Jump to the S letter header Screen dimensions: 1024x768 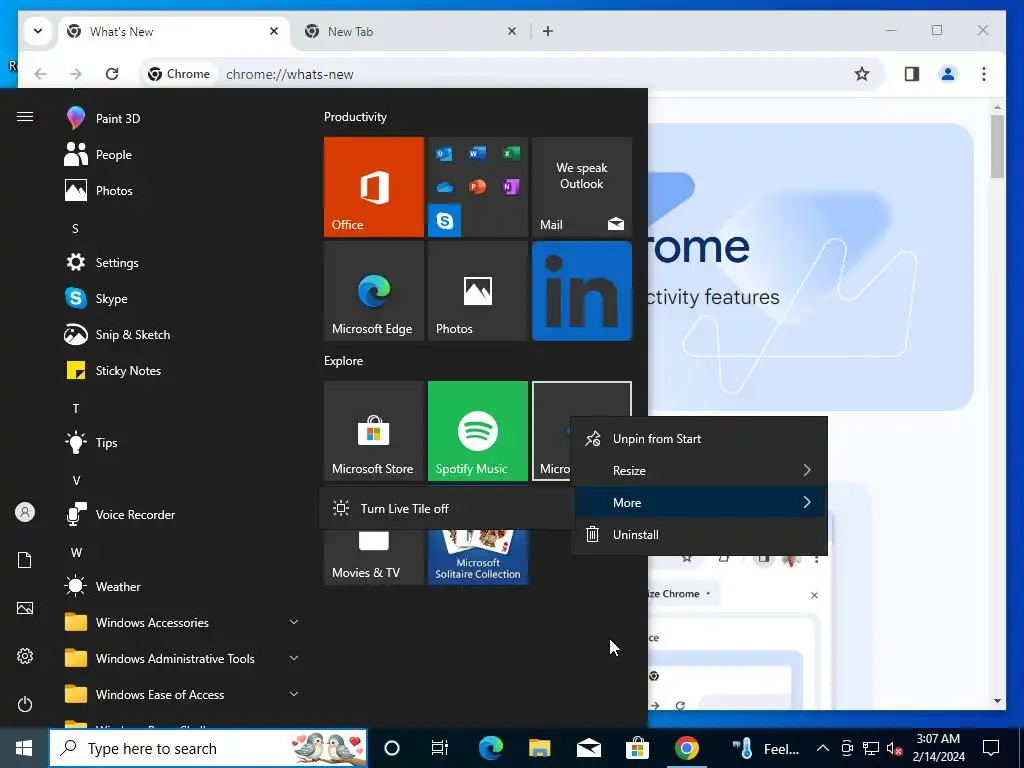(75, 229)
